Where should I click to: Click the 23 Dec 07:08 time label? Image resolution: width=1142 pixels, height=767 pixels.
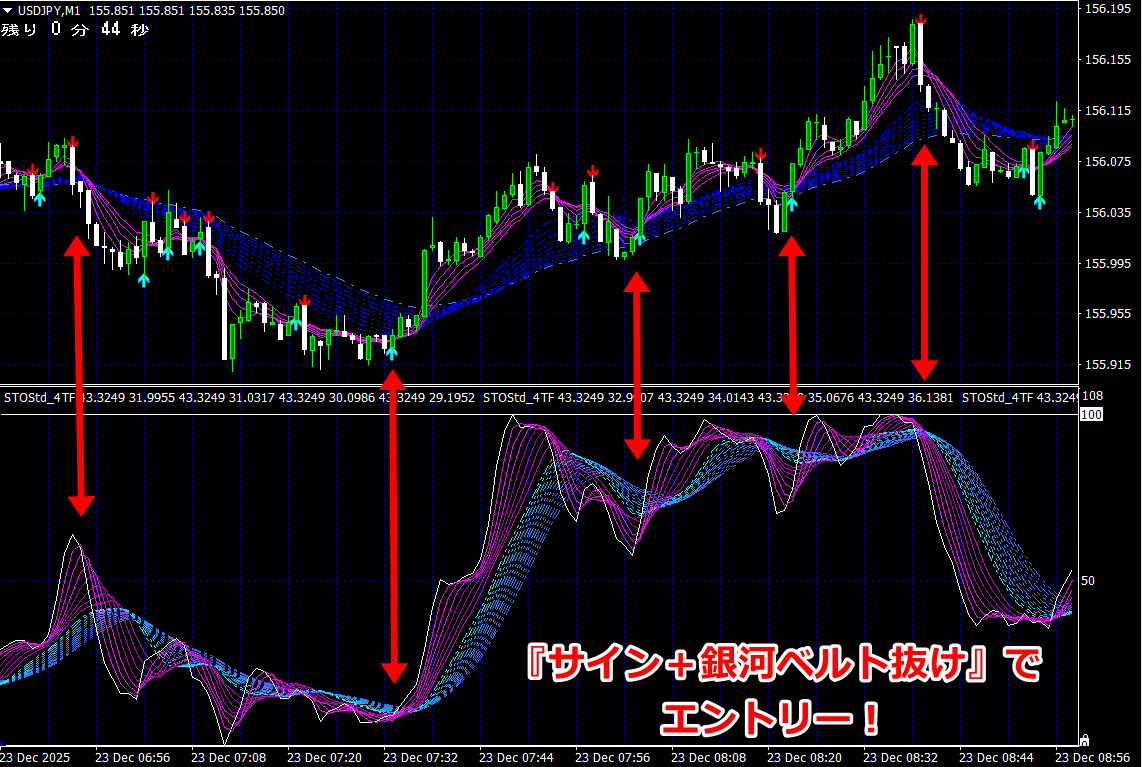coord(229,758)
